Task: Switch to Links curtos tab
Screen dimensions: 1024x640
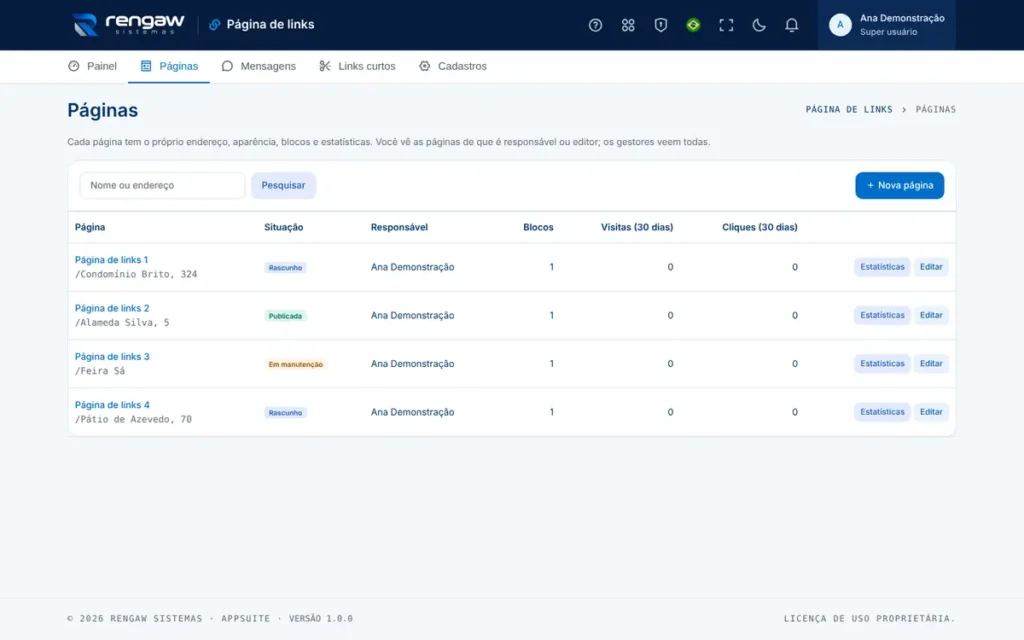Action: [x=357, y=66]
